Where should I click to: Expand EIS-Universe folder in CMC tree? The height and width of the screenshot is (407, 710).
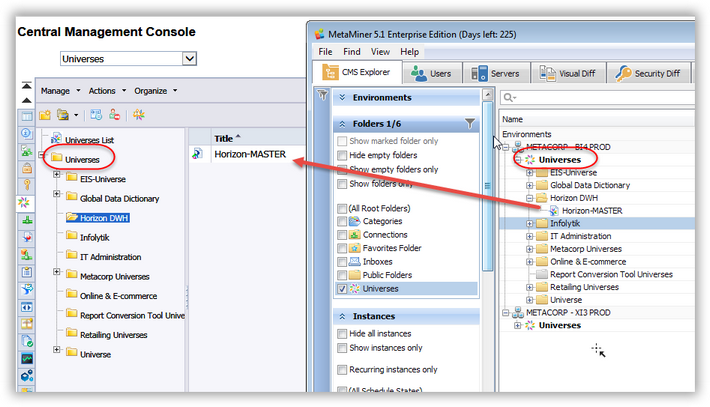coord(57,174)
